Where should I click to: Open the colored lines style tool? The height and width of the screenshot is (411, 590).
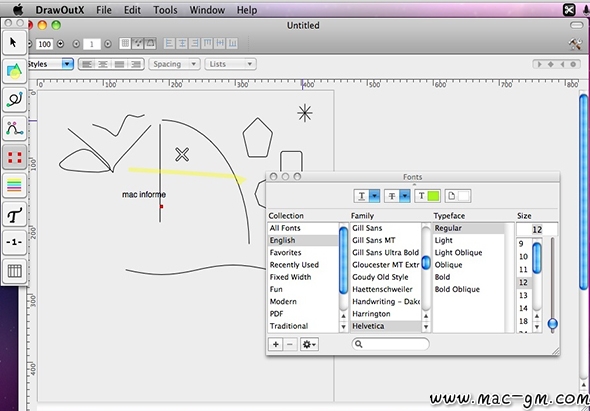14,186
